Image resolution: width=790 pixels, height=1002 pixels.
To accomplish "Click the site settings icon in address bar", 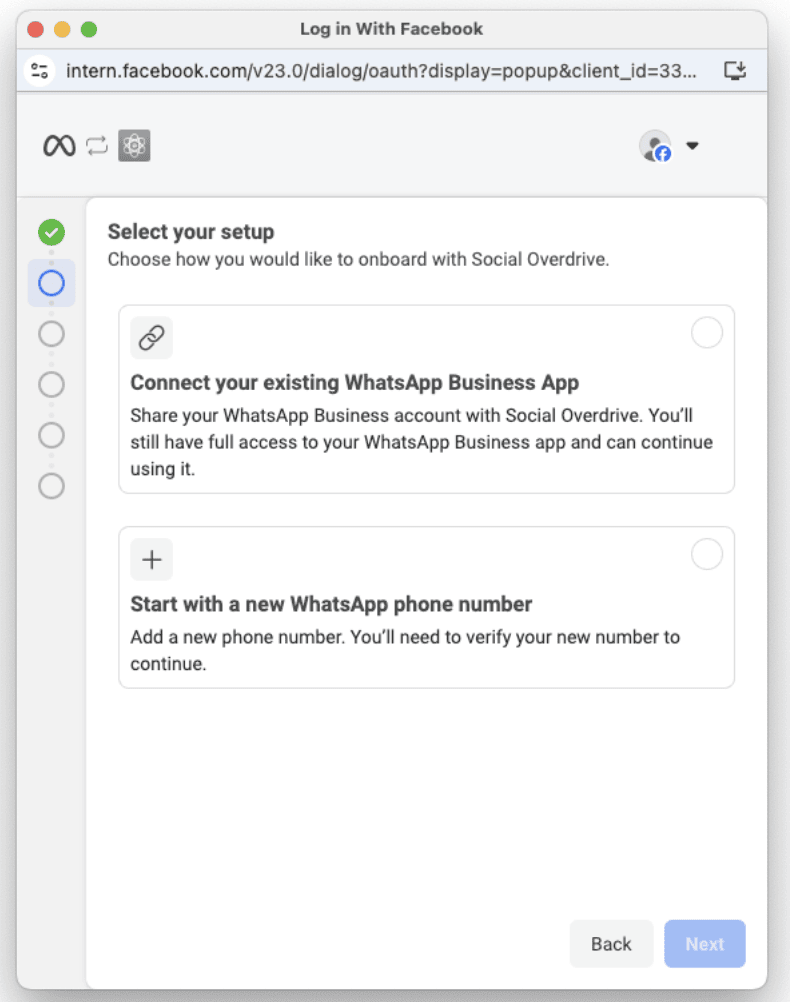I will click(40, 70).
